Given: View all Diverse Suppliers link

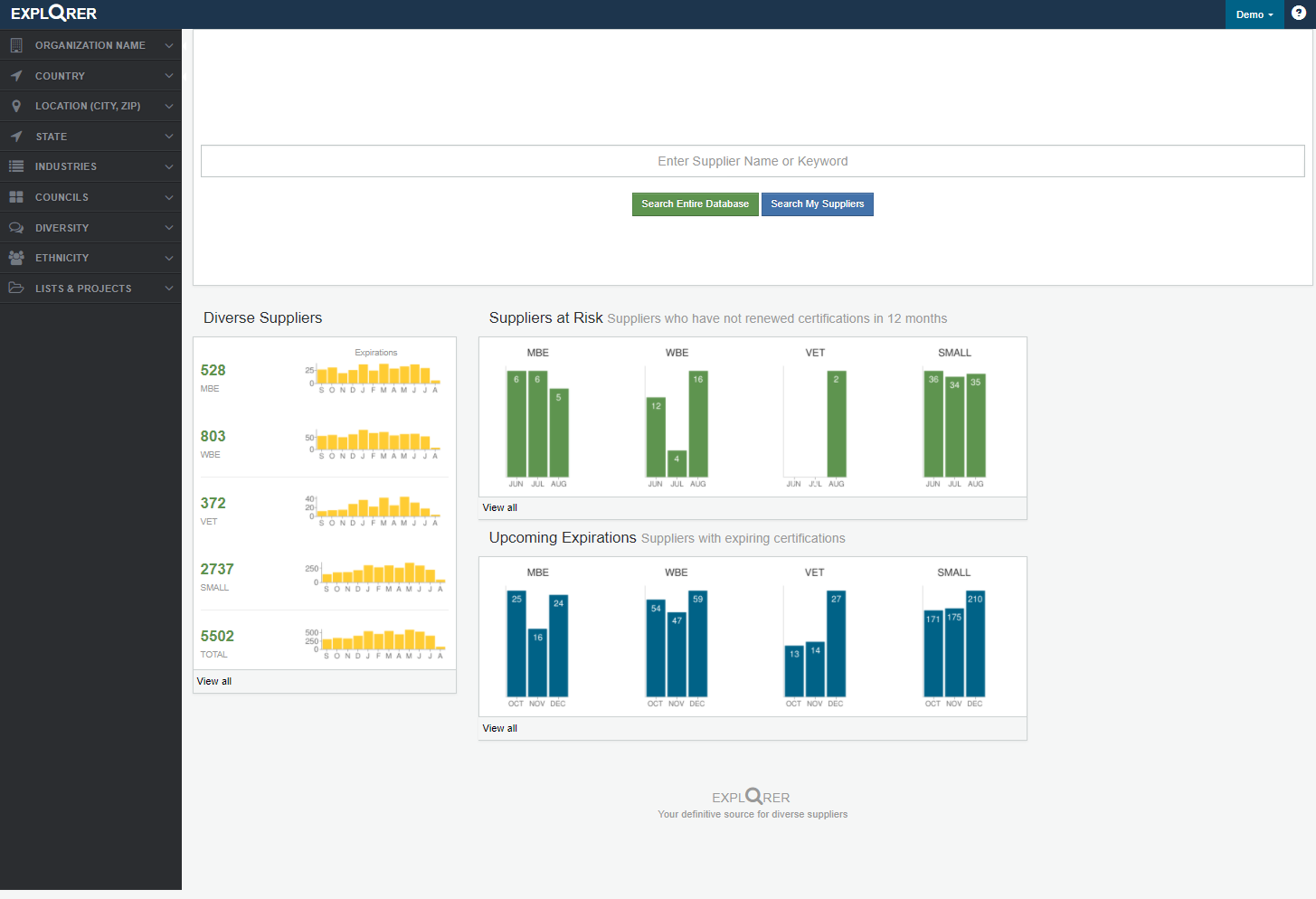Looking at the screenshot, I should tap(214, 682).
